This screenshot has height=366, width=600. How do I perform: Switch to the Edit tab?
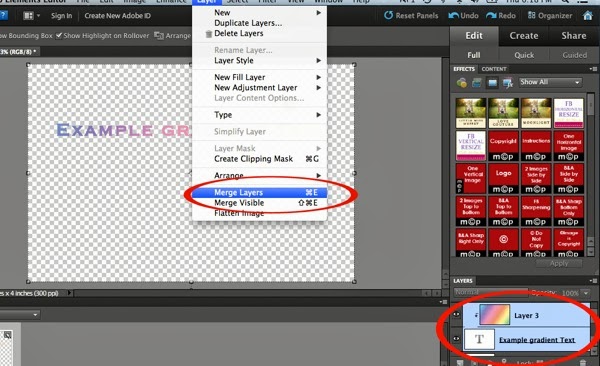(x=474, y=36)
